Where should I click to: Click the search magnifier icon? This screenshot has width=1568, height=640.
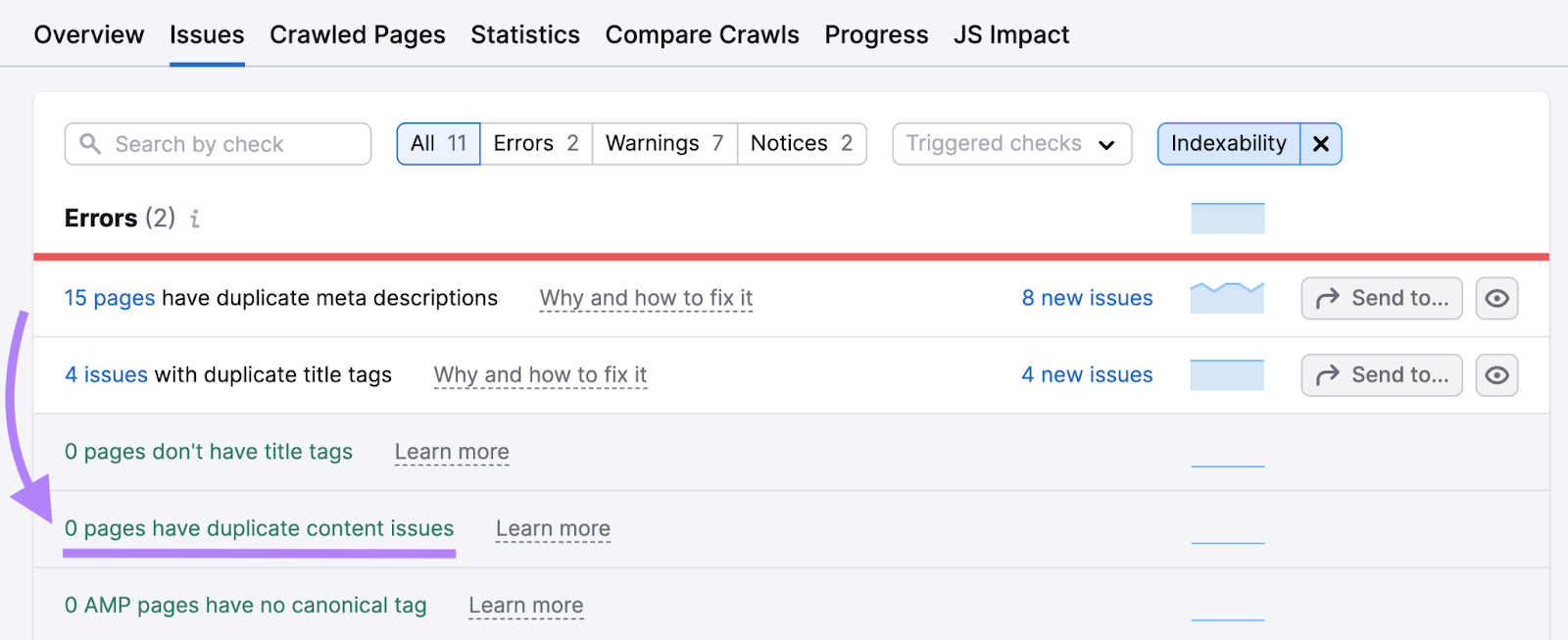pos(90,143)
